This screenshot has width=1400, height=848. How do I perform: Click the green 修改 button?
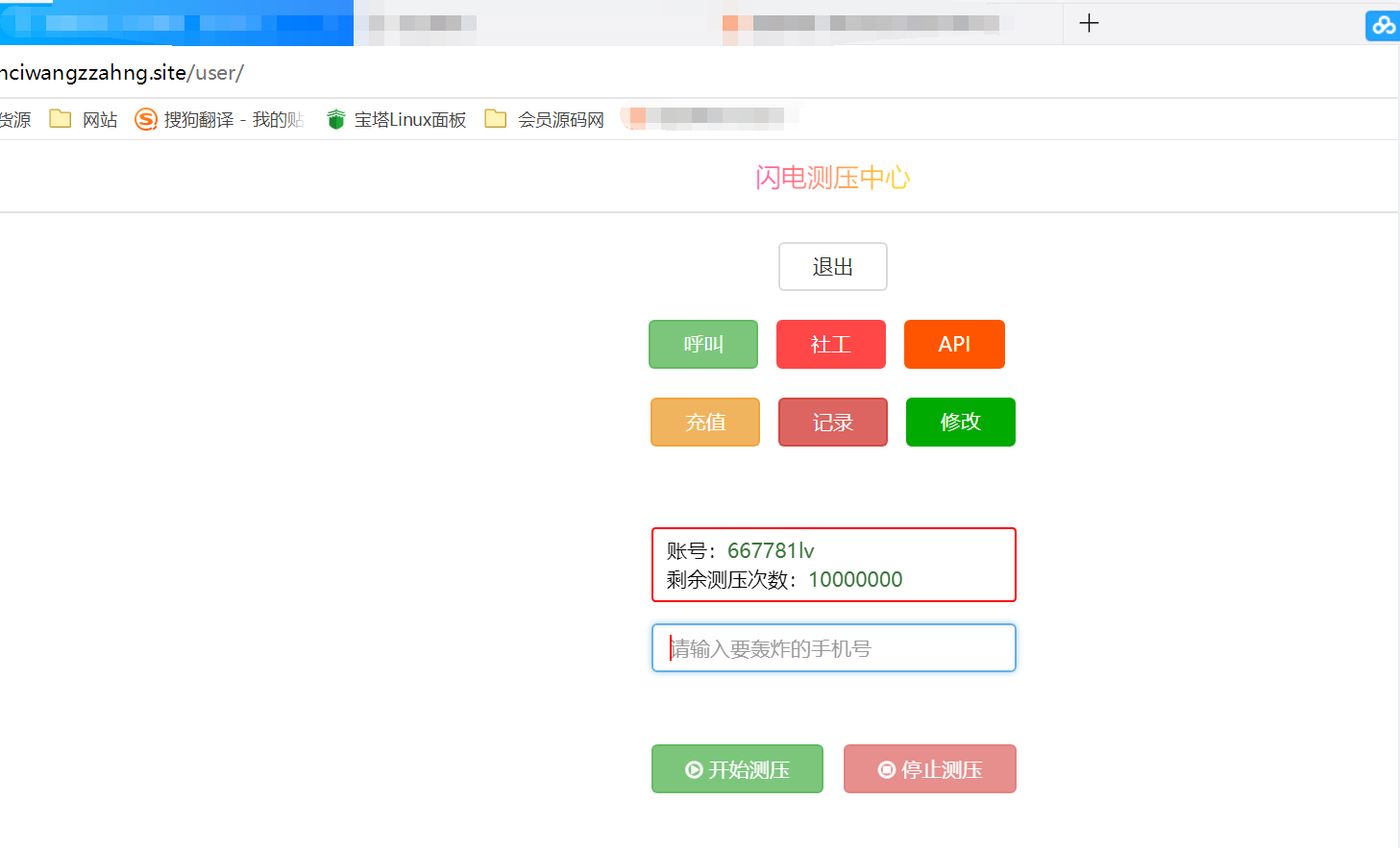[x=960, y=422]
